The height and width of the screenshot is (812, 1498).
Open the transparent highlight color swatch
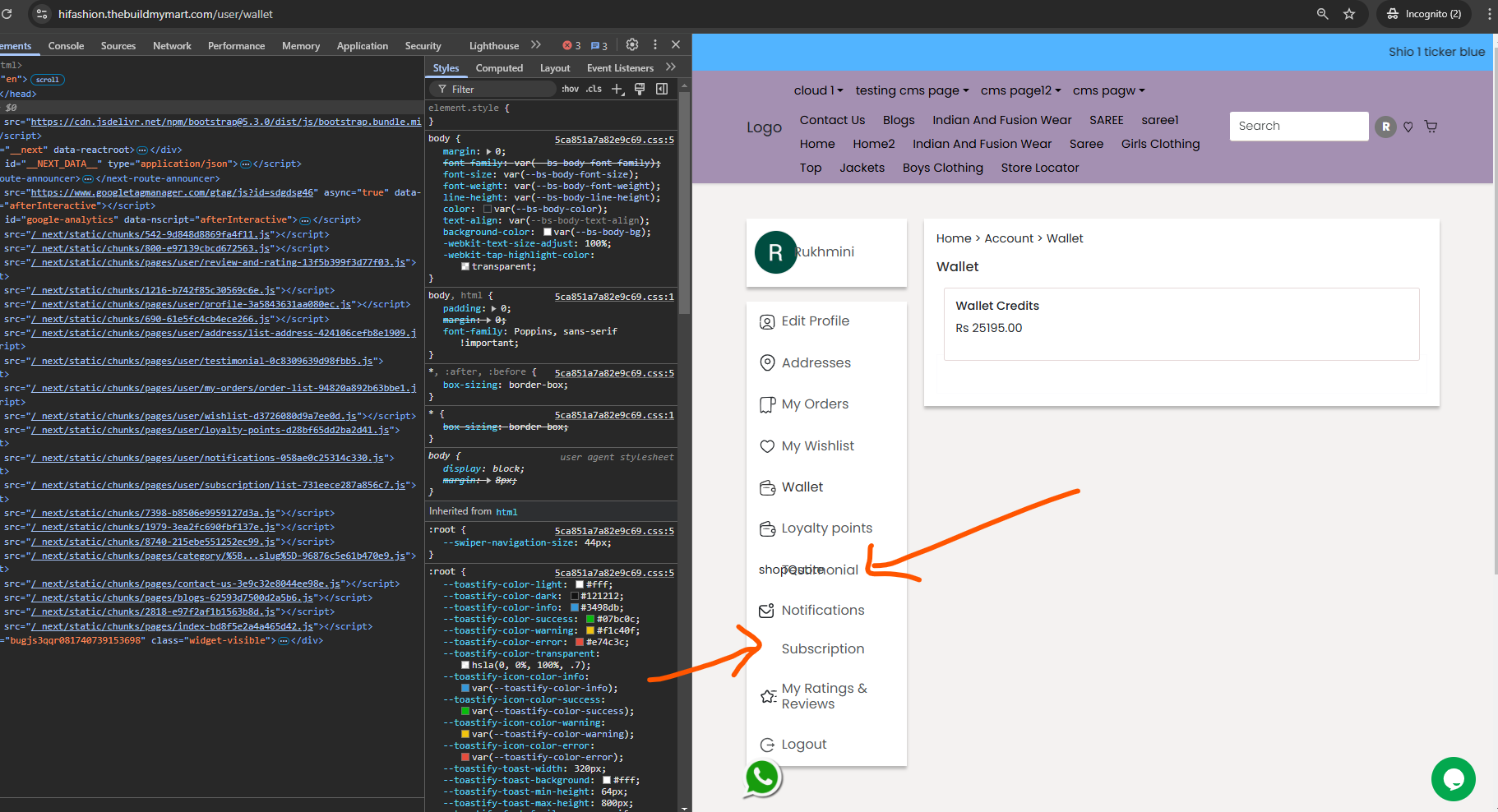tap(465, 267)
